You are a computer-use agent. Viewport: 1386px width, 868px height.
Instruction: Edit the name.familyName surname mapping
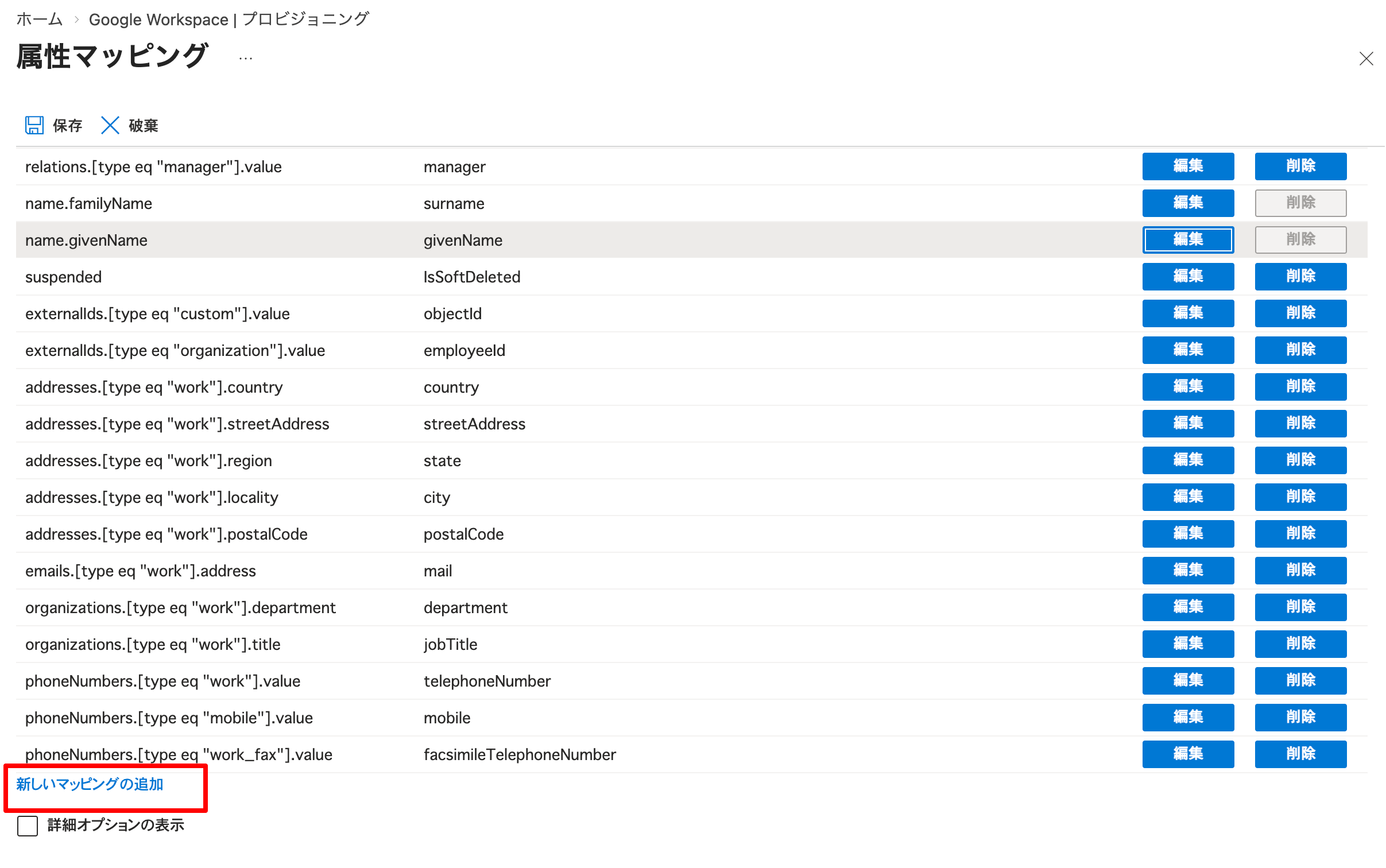click(1188, 203)
